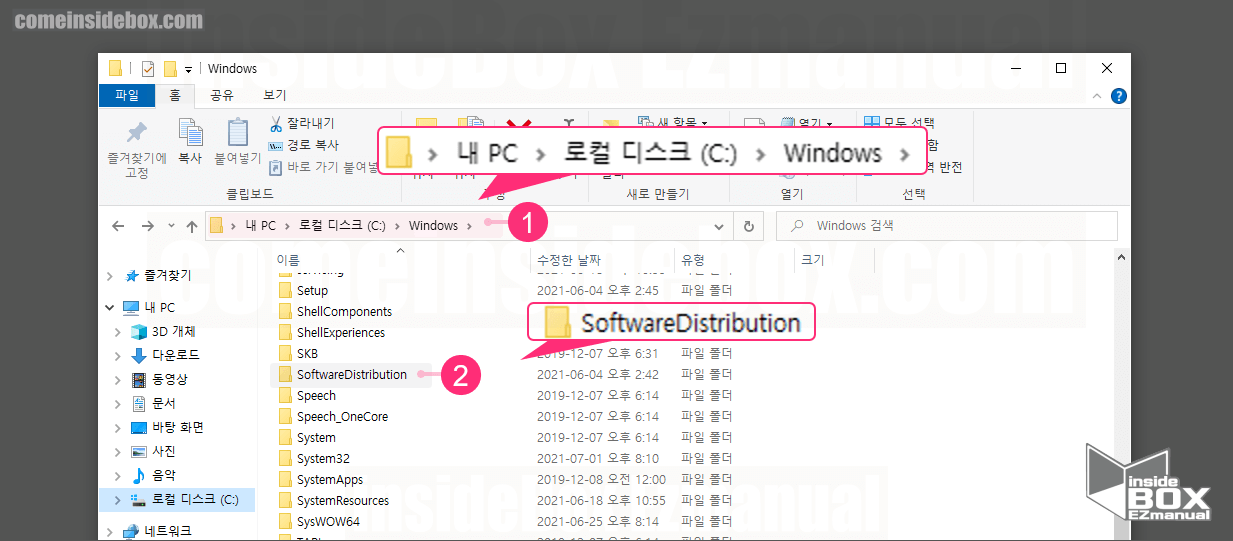Open the 파일 (File) menu tab
This screenshot has height=541, width=1233.
tap(127, 96)
